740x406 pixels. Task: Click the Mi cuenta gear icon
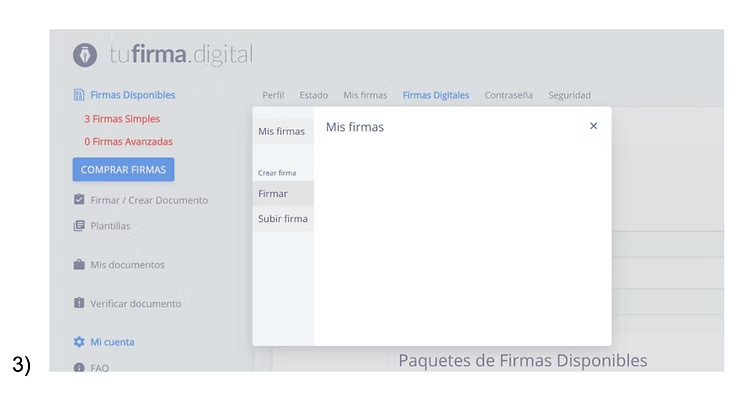click(x=79, y=342)
